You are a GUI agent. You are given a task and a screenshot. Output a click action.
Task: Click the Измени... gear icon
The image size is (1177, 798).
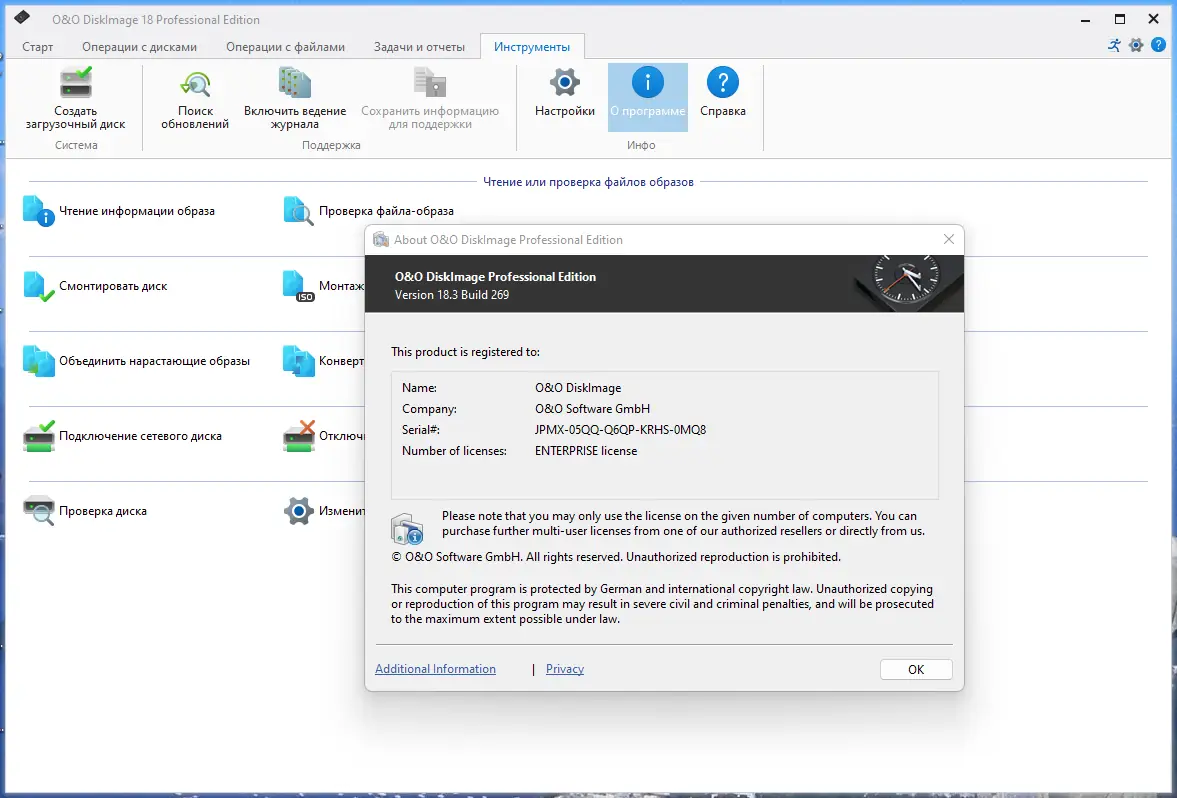pos(298,511)
